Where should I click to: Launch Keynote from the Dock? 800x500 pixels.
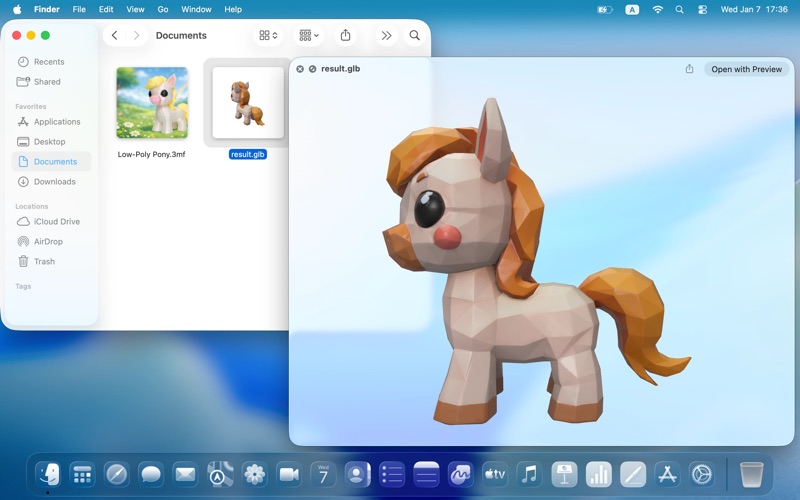[x=564, y=474]
